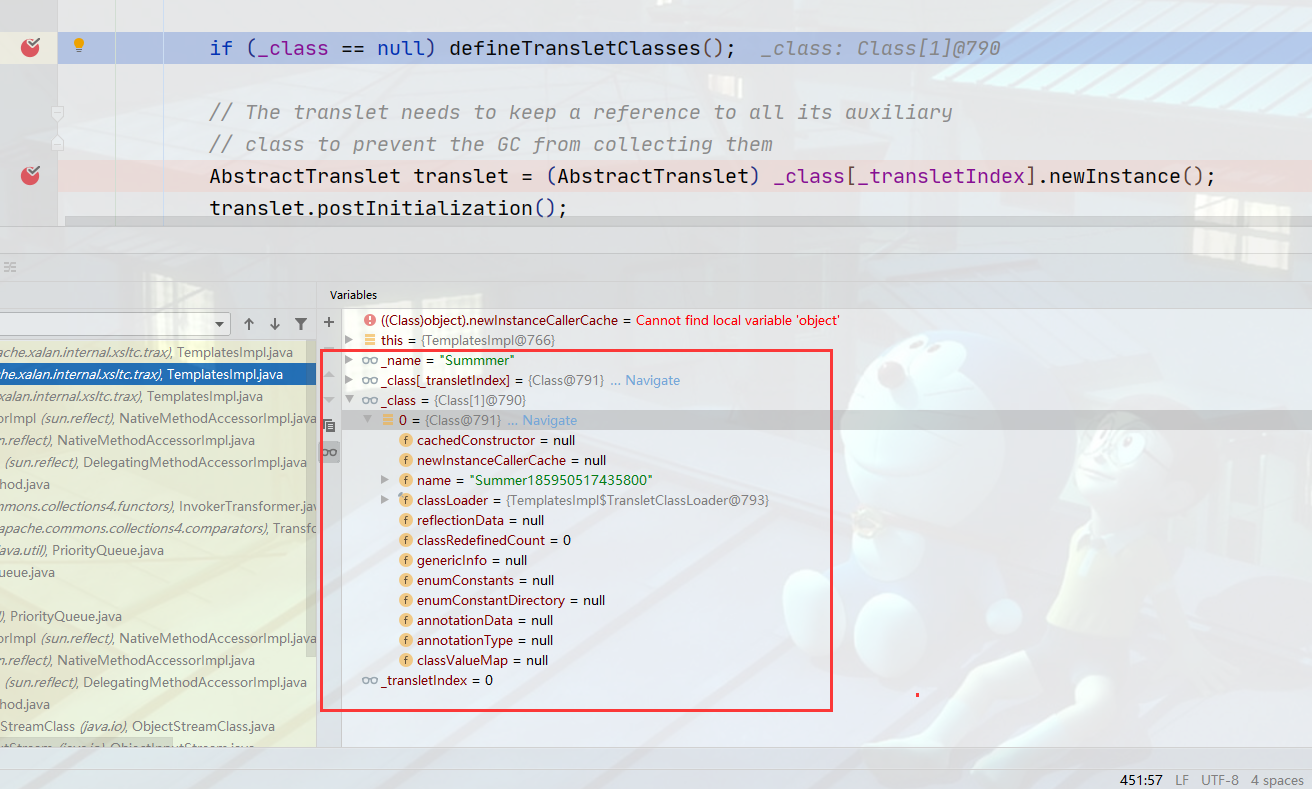Open the frames filter funnel icon
The width and height of the screenshot is (1312, 789).
coord(301,324)
